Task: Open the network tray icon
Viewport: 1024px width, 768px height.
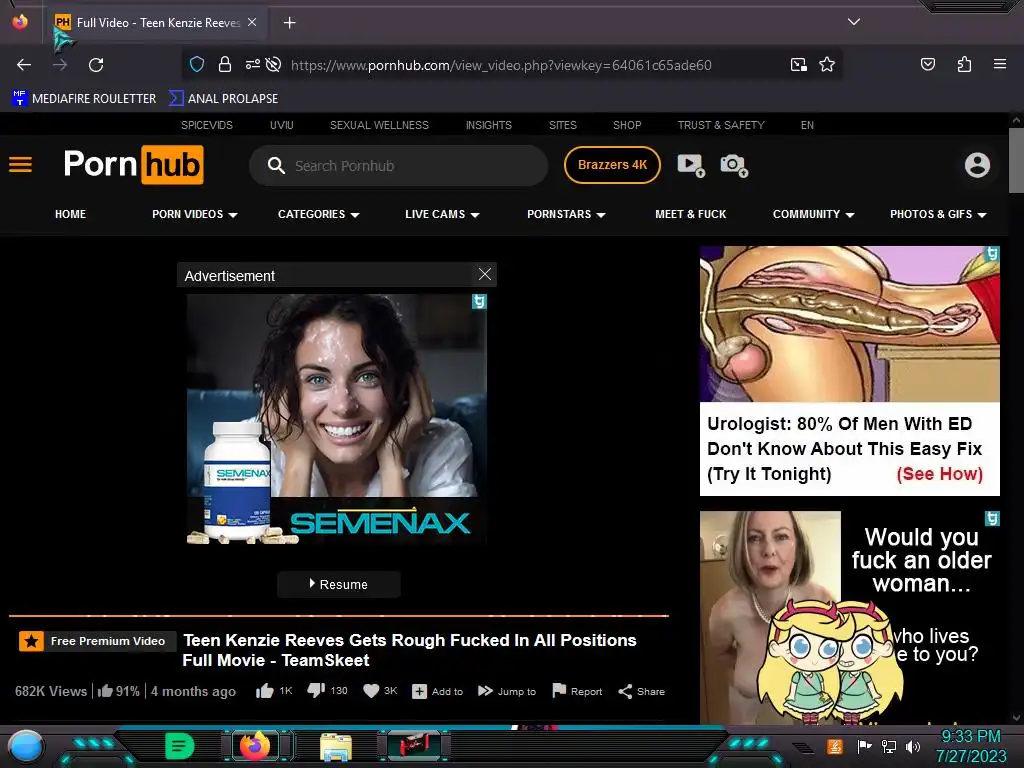Action: coord(888,746)
